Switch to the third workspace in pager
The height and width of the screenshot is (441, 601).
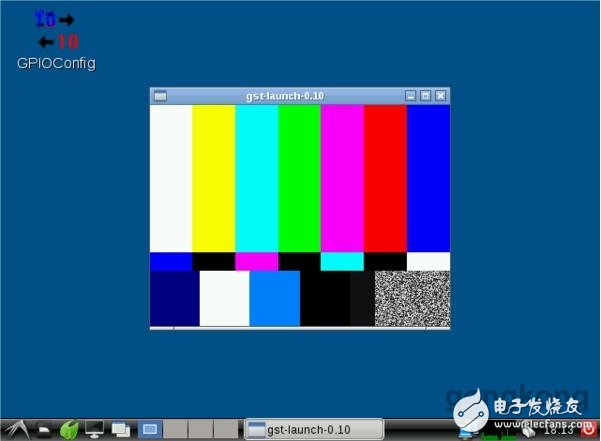[x=200, y=429]
